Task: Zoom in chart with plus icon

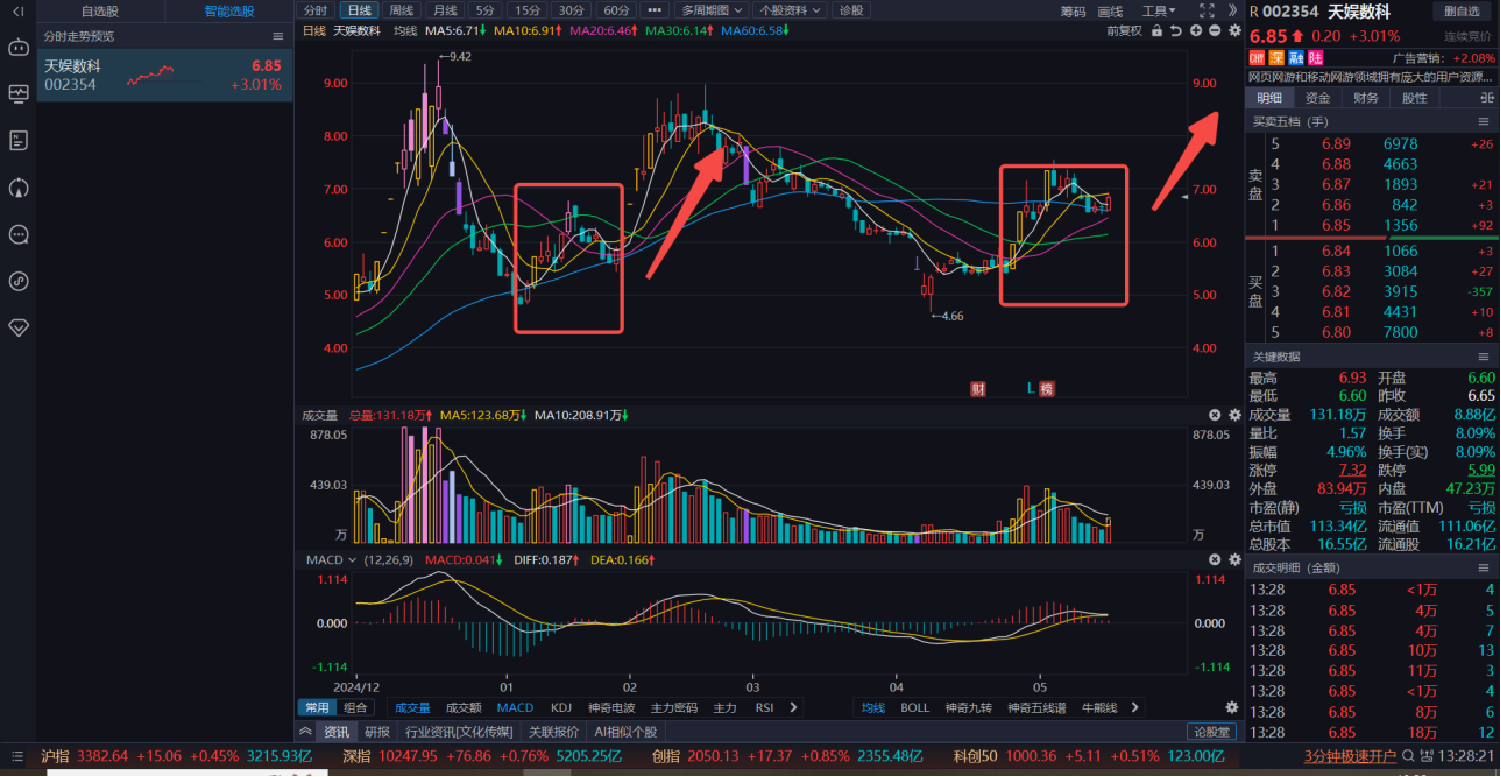Action: point(1196,31)
